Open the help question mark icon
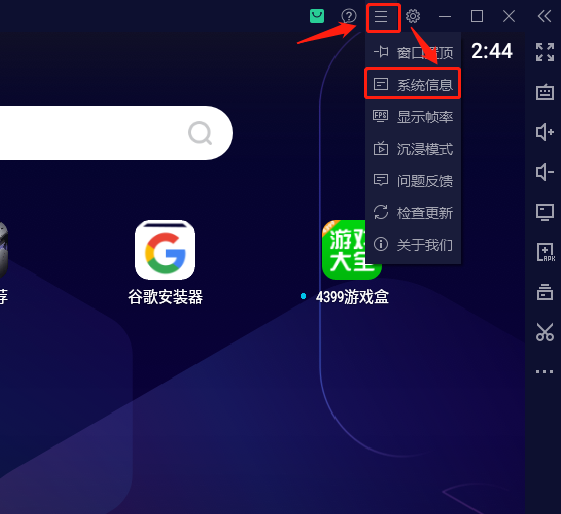The height and width of the screenshot is (514, 561). (x=349, y=16)
